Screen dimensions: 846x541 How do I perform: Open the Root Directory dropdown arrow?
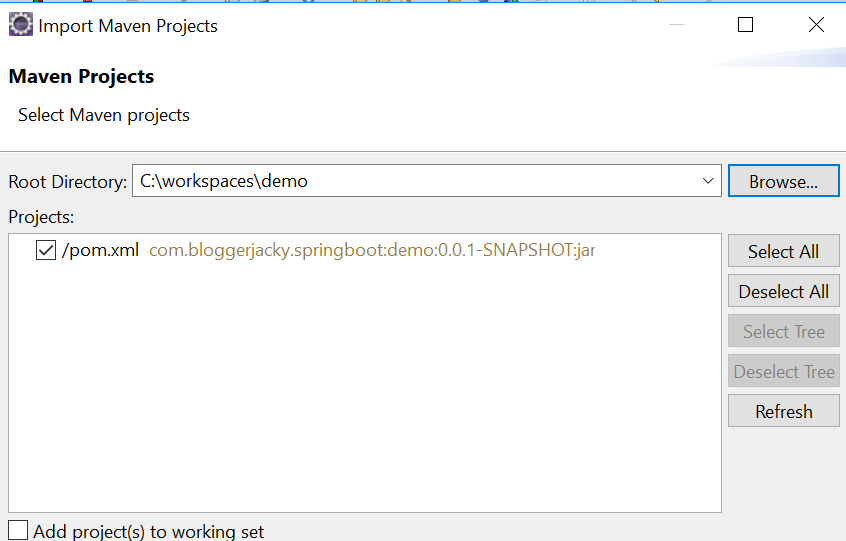(x=708, y=182)
